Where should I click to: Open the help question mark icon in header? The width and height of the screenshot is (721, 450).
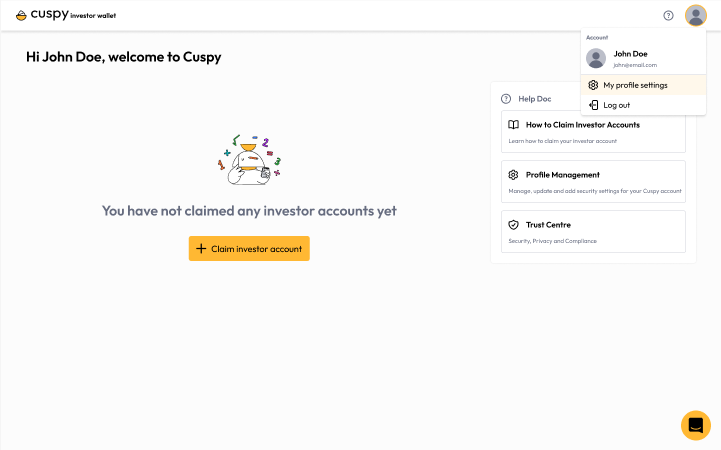(668, 16)
